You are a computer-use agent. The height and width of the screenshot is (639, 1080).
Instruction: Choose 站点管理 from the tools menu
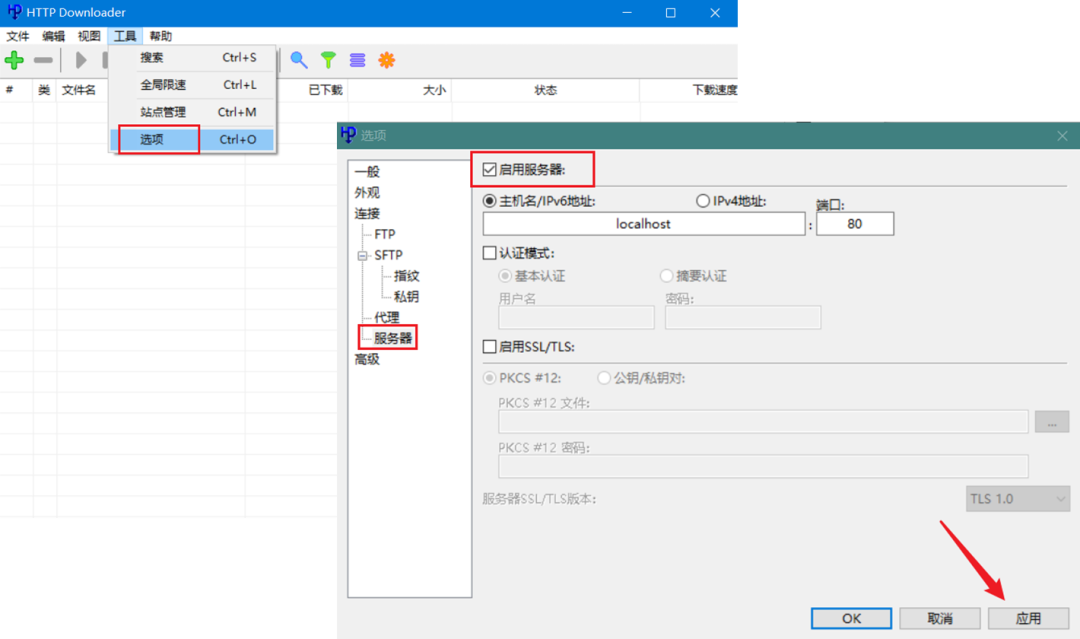(192, 112)
